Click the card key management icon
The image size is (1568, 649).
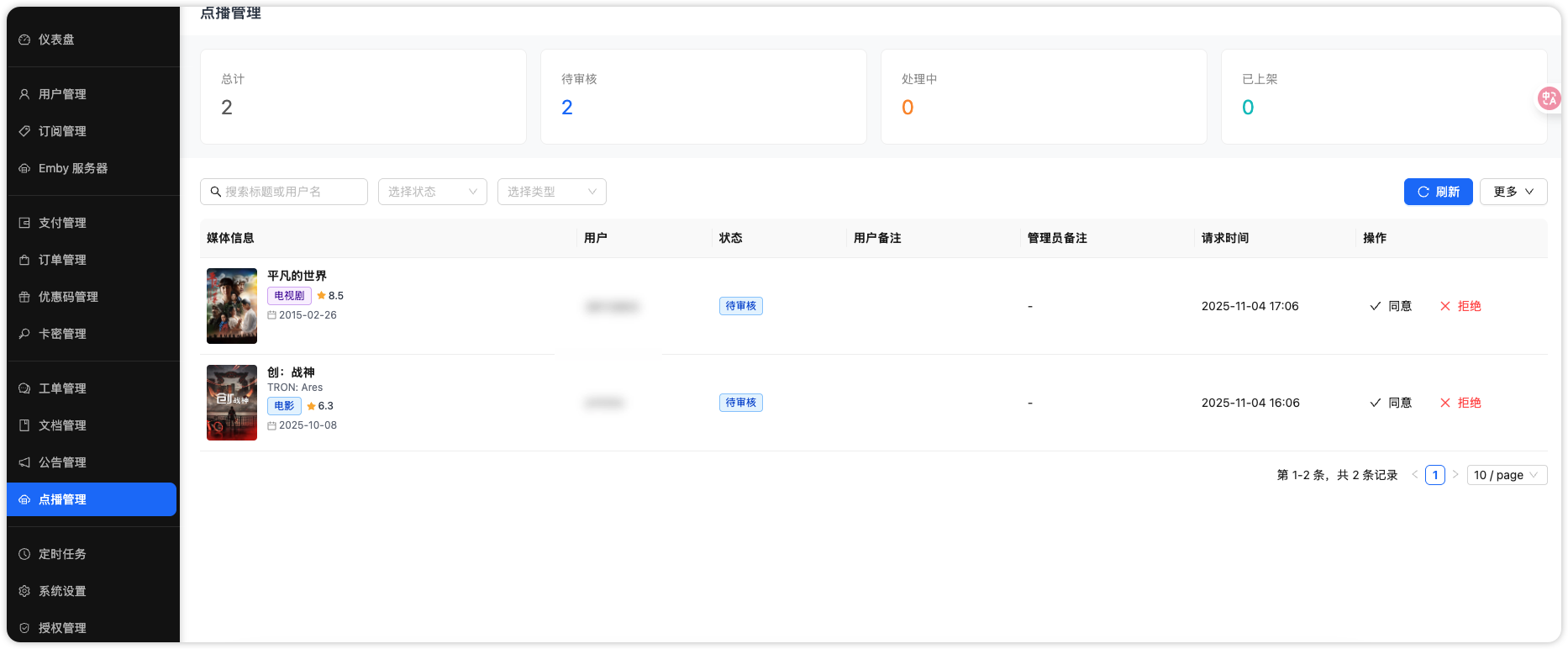(24, 334)
